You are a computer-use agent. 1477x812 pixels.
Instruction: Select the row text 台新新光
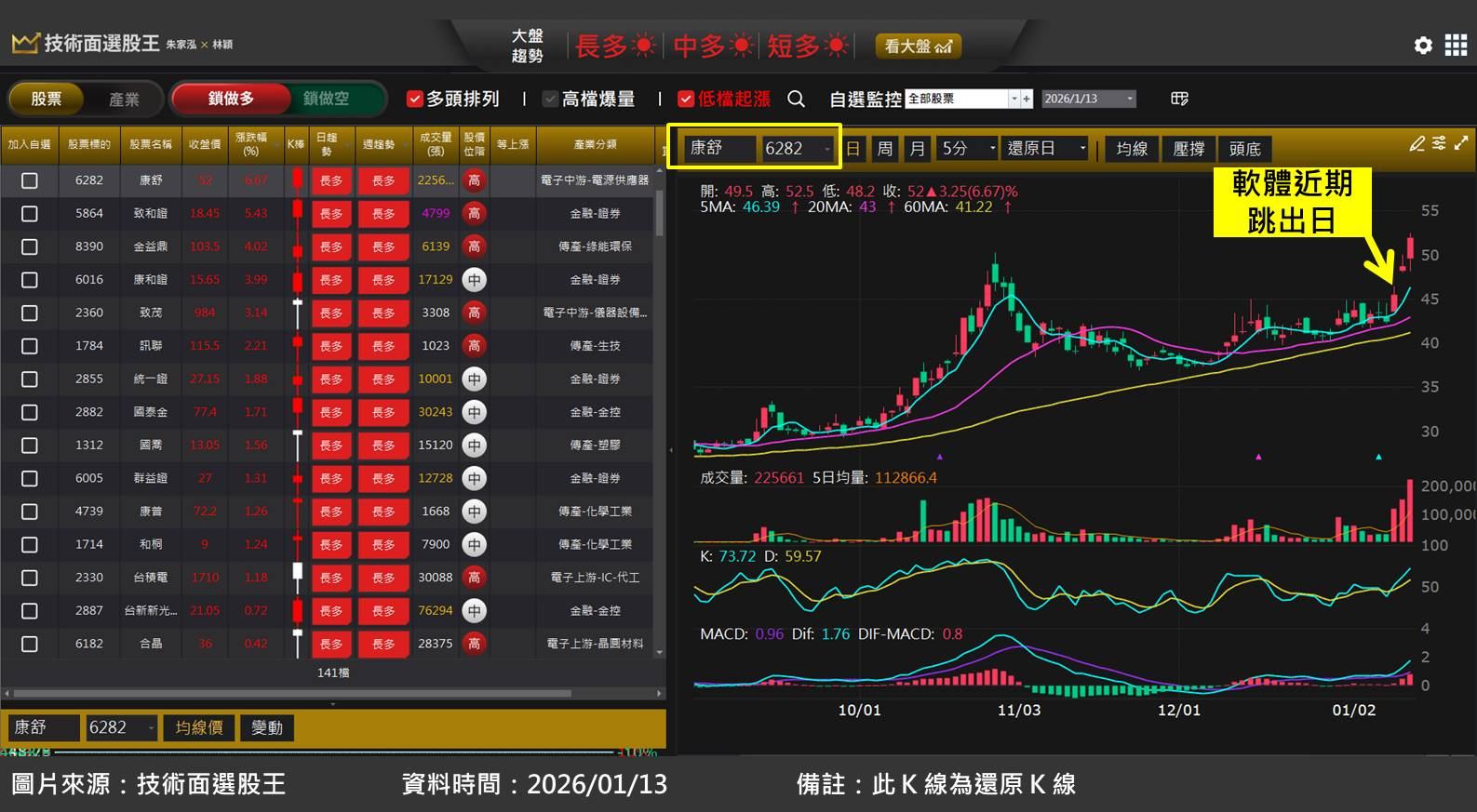151,611
